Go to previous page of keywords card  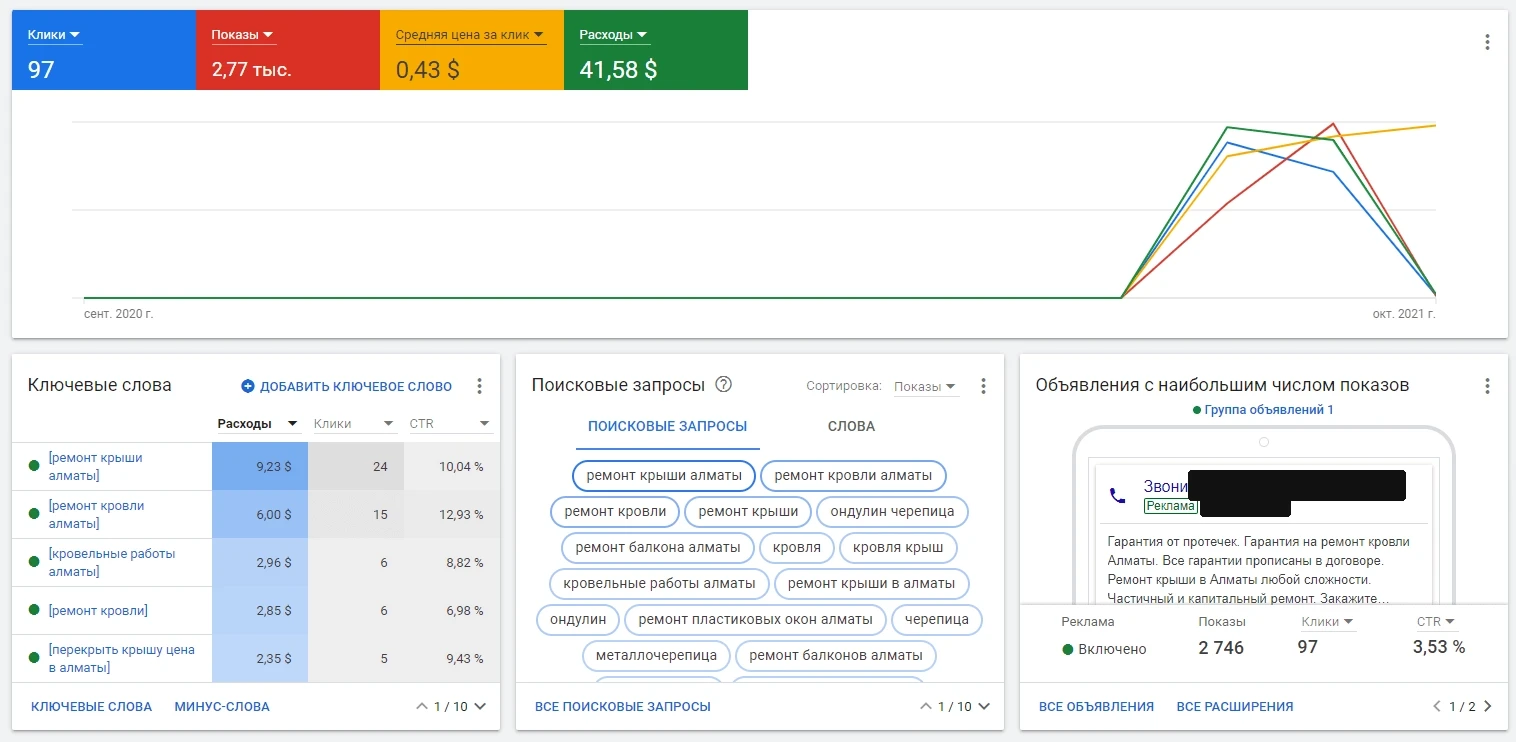point(422,706)
